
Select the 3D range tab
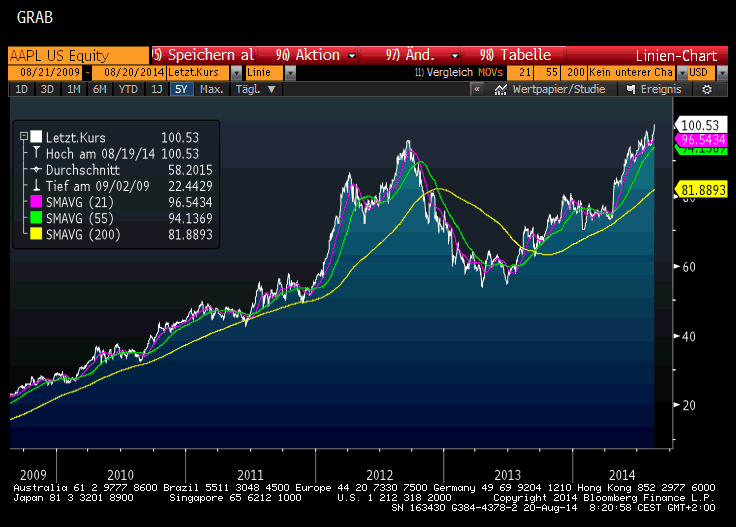(x=47, y=89)
